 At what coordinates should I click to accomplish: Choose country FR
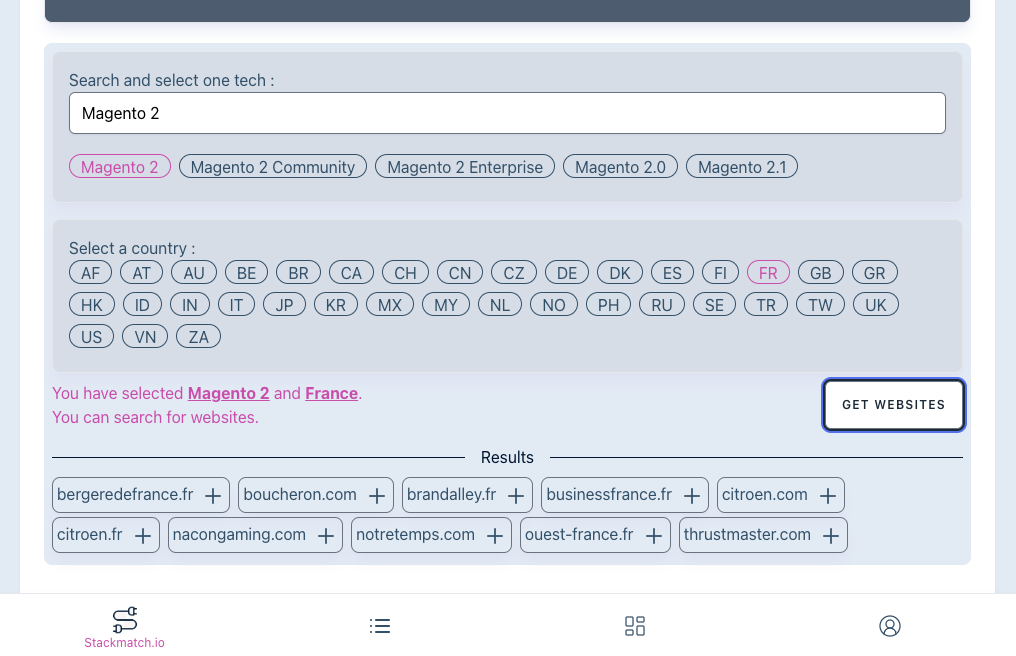point(768,272)
